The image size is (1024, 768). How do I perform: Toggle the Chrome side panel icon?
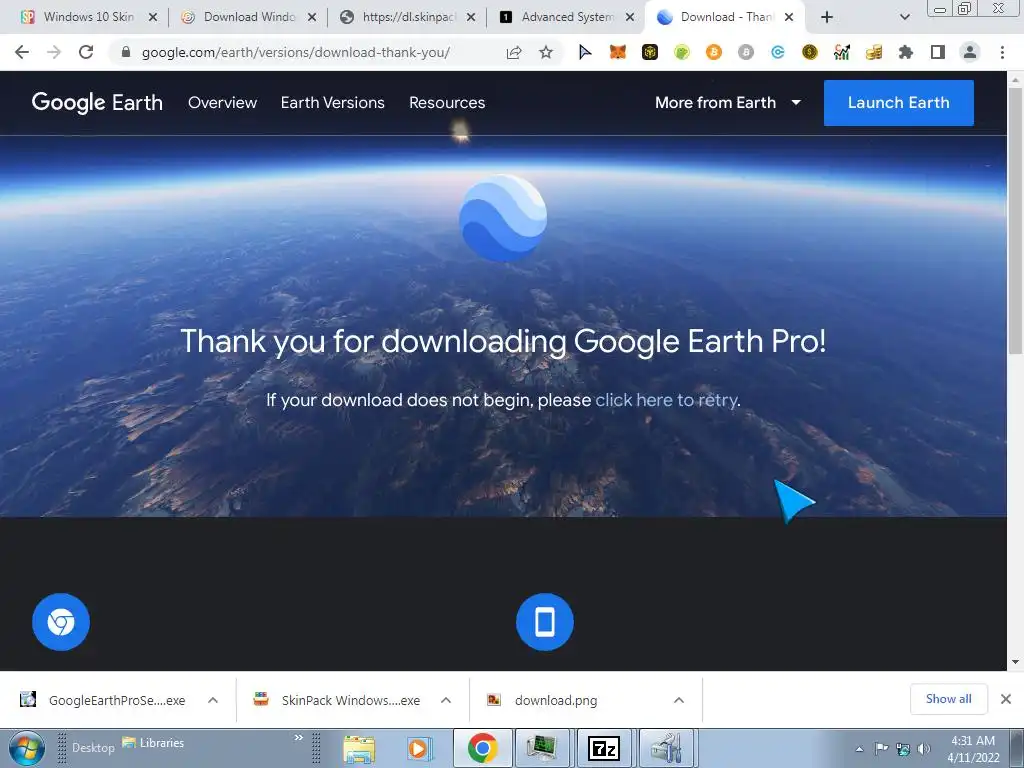pos(937,52)
